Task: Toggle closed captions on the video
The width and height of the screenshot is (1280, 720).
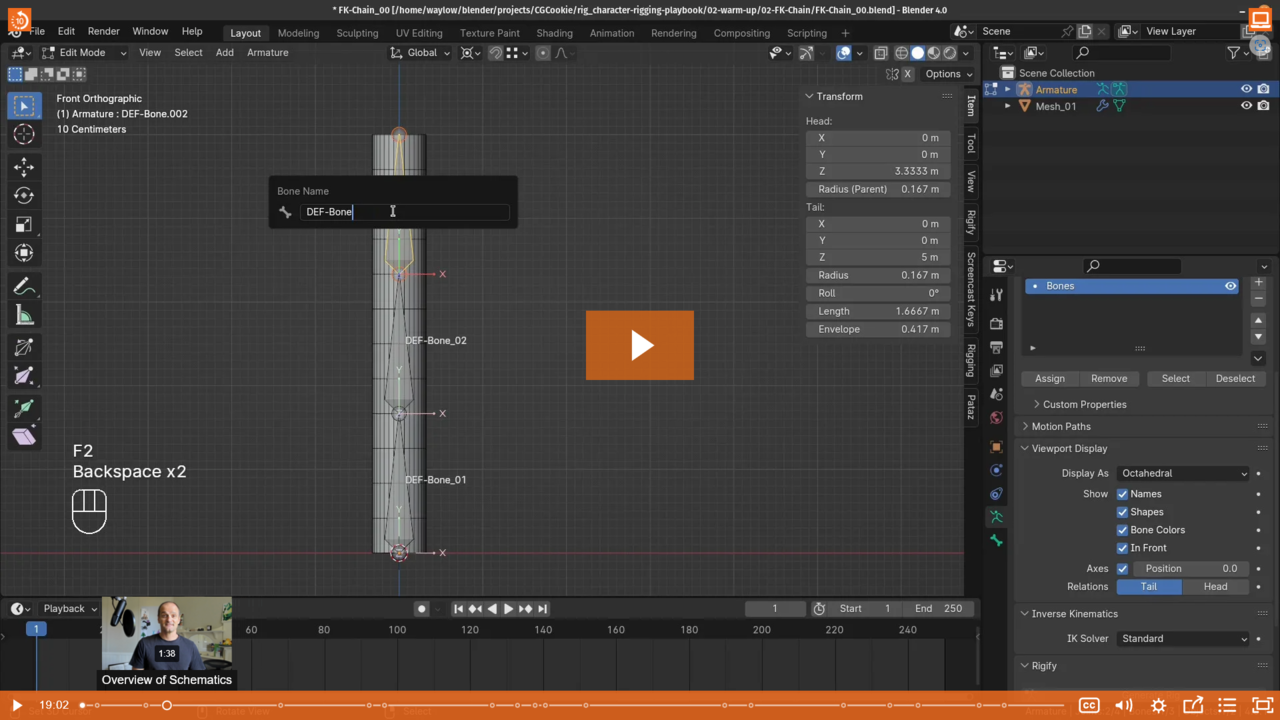Action: (1089, 705)
